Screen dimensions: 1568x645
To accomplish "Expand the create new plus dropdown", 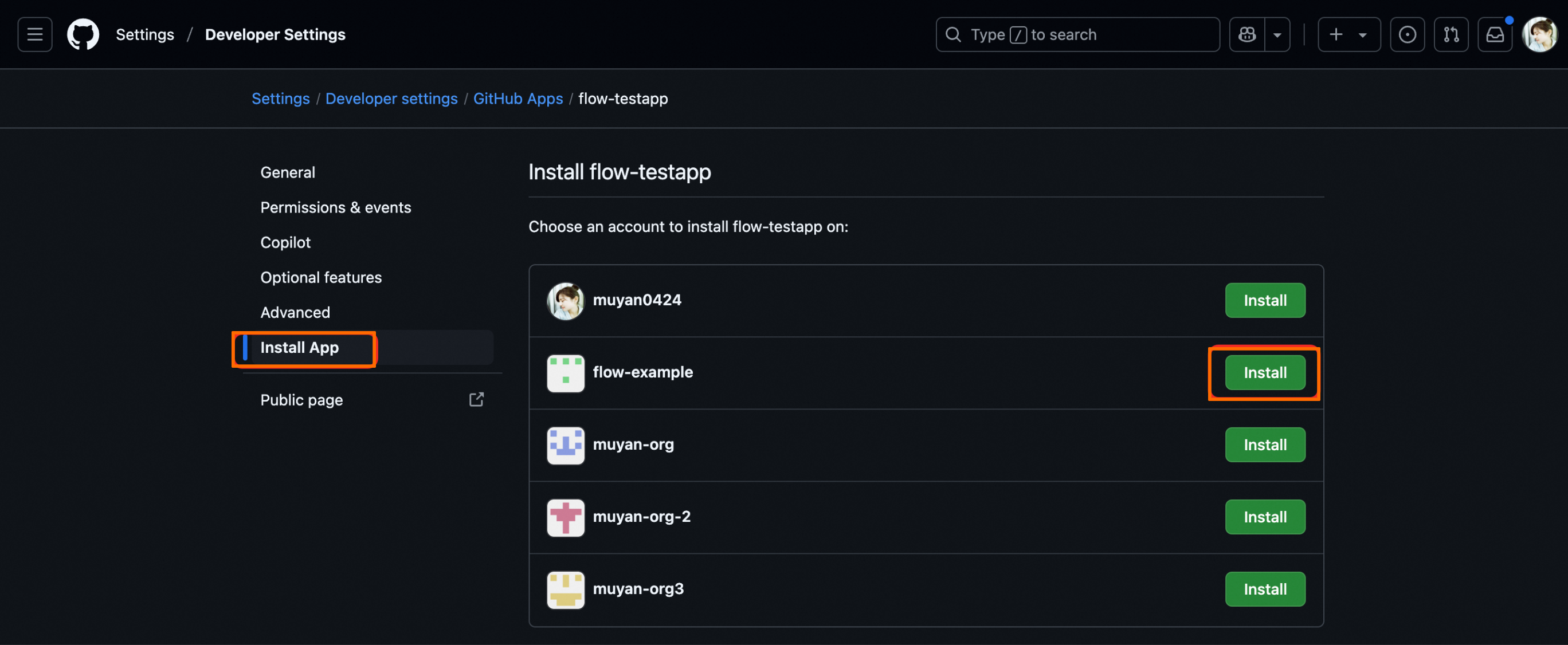I will [x=1349, y=35].
